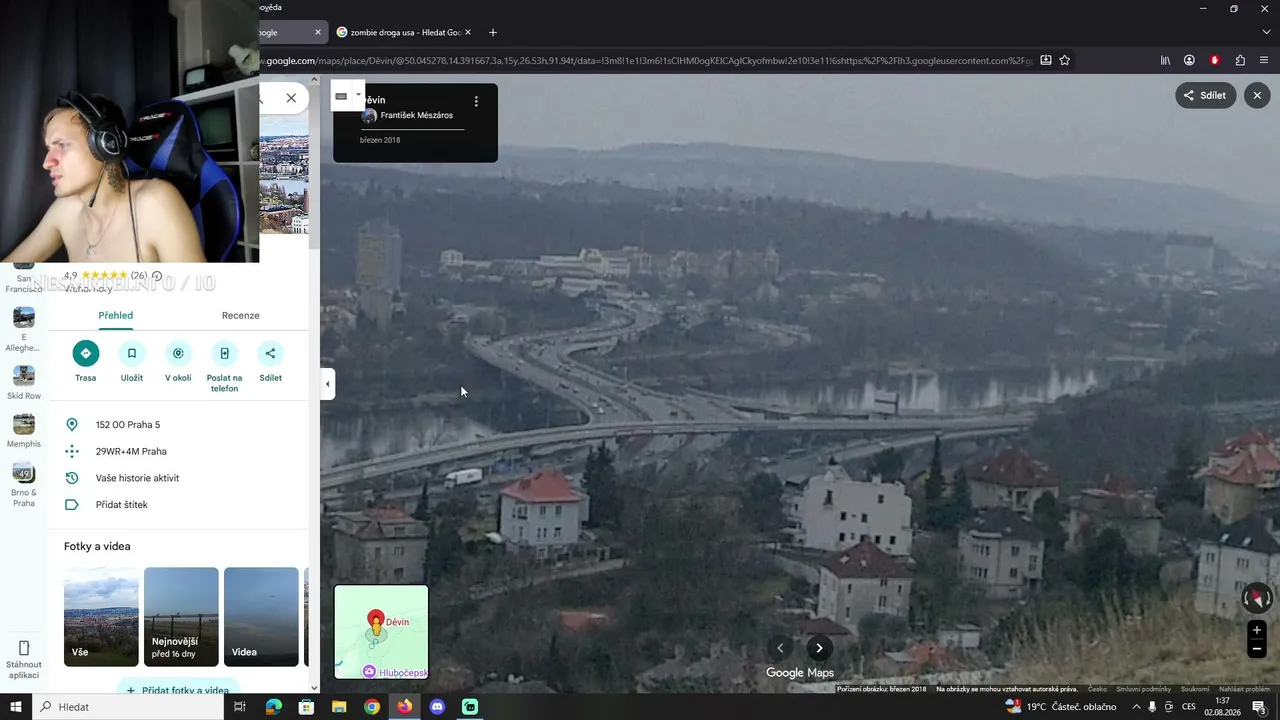Screen dimensions: 1280x720
Task: Open the Stáhnout aplikaci phone icon
Action: pos(24,648)
